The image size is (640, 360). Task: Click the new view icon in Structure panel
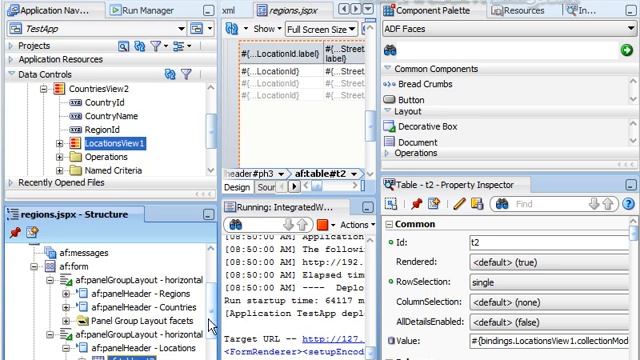(32, 233)
